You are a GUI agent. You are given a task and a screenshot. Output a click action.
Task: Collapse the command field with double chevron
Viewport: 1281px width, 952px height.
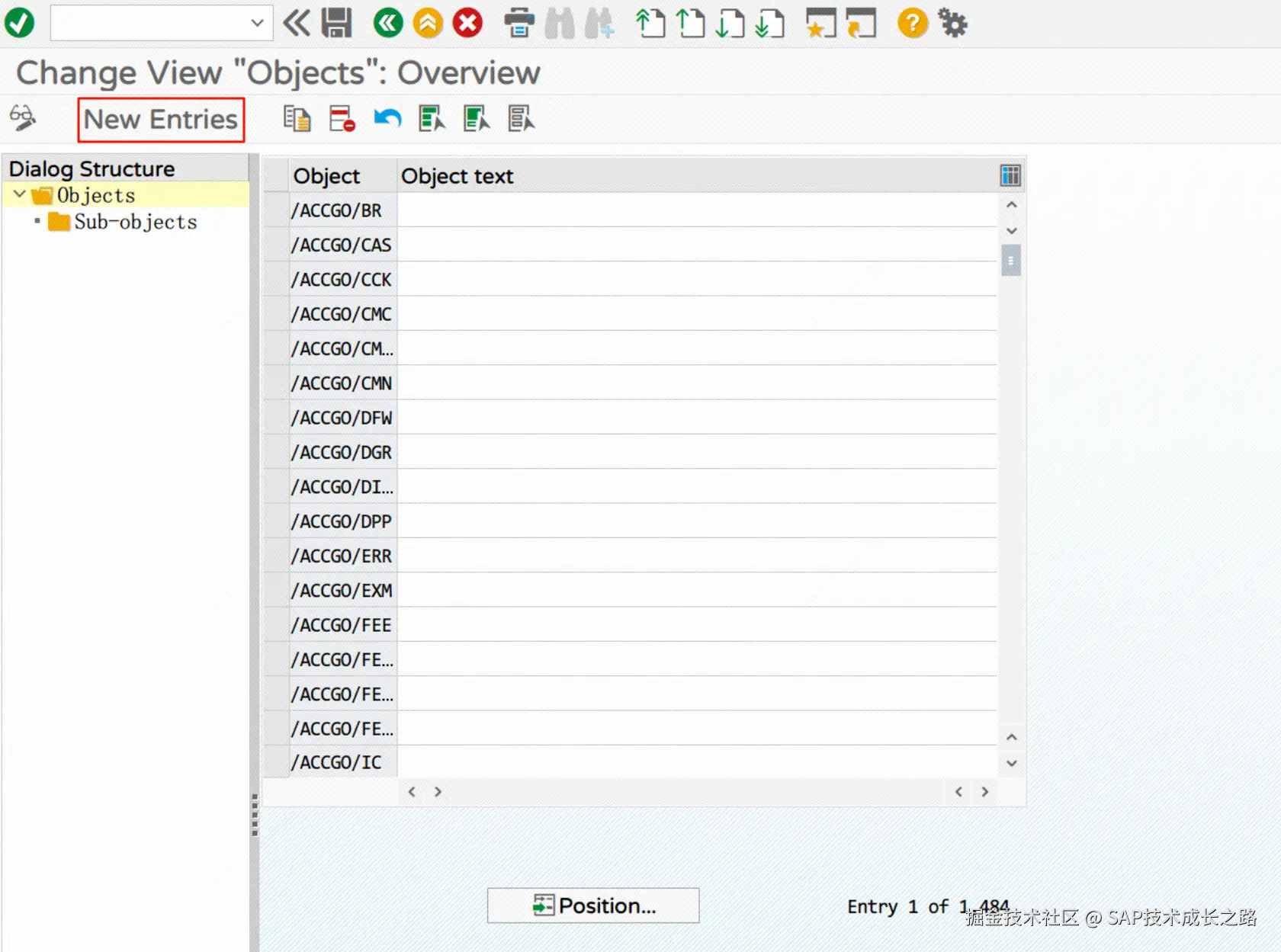click(x=297, y=23)
